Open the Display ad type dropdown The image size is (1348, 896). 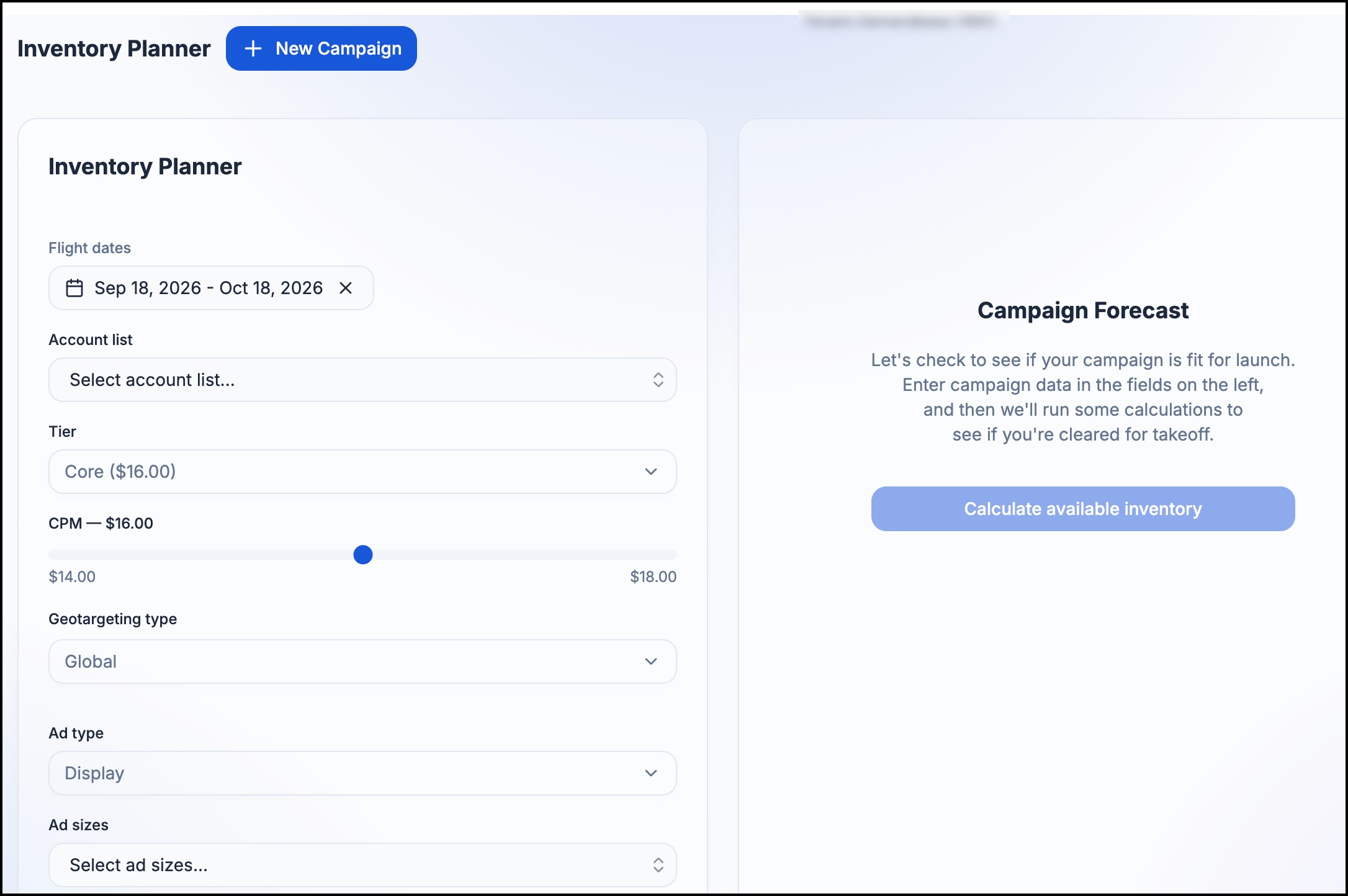pyautogui.click(x=362, y=773)
